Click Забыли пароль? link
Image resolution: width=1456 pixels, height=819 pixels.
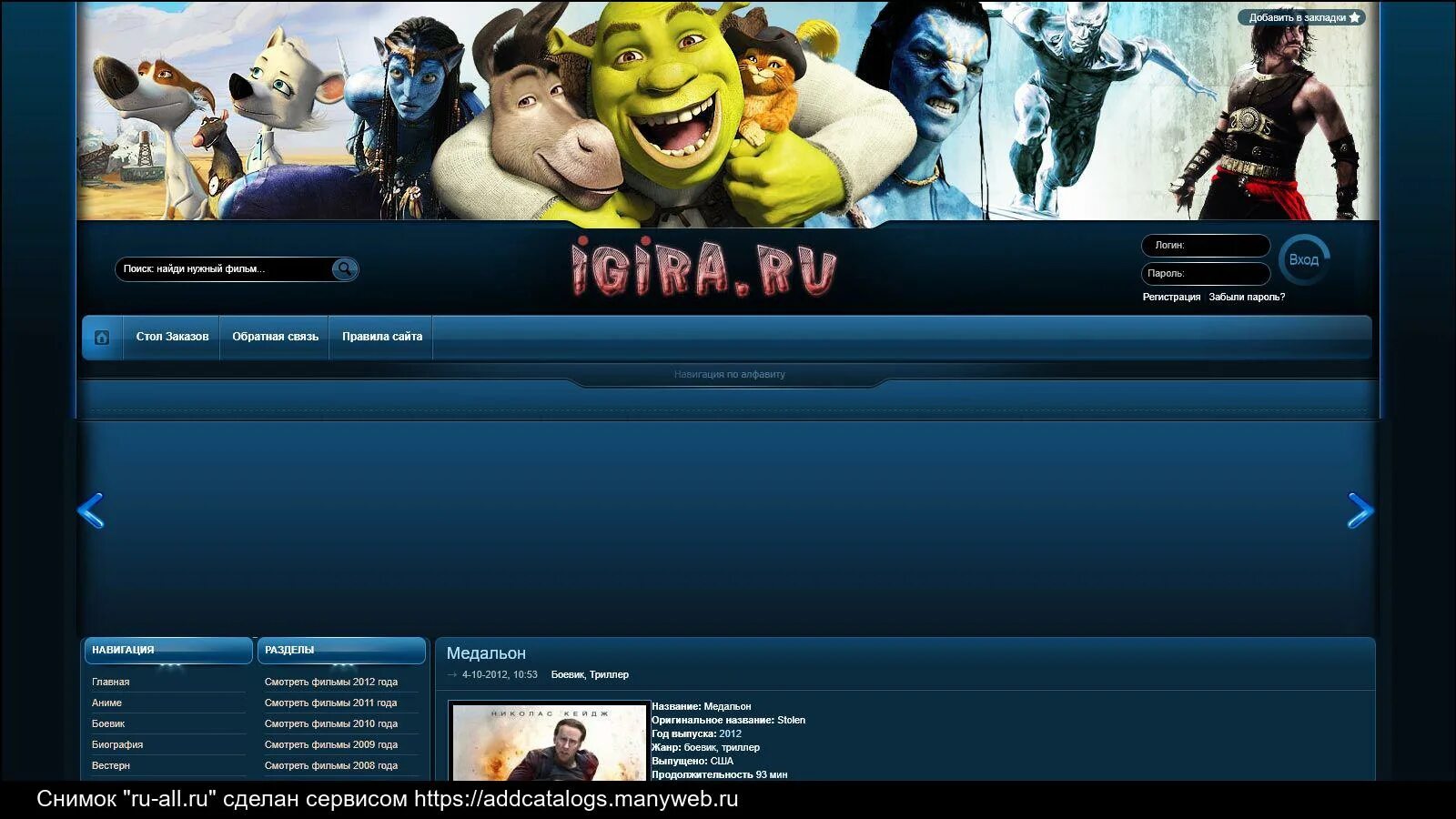pyautogui.click(x=1247, y=298)
